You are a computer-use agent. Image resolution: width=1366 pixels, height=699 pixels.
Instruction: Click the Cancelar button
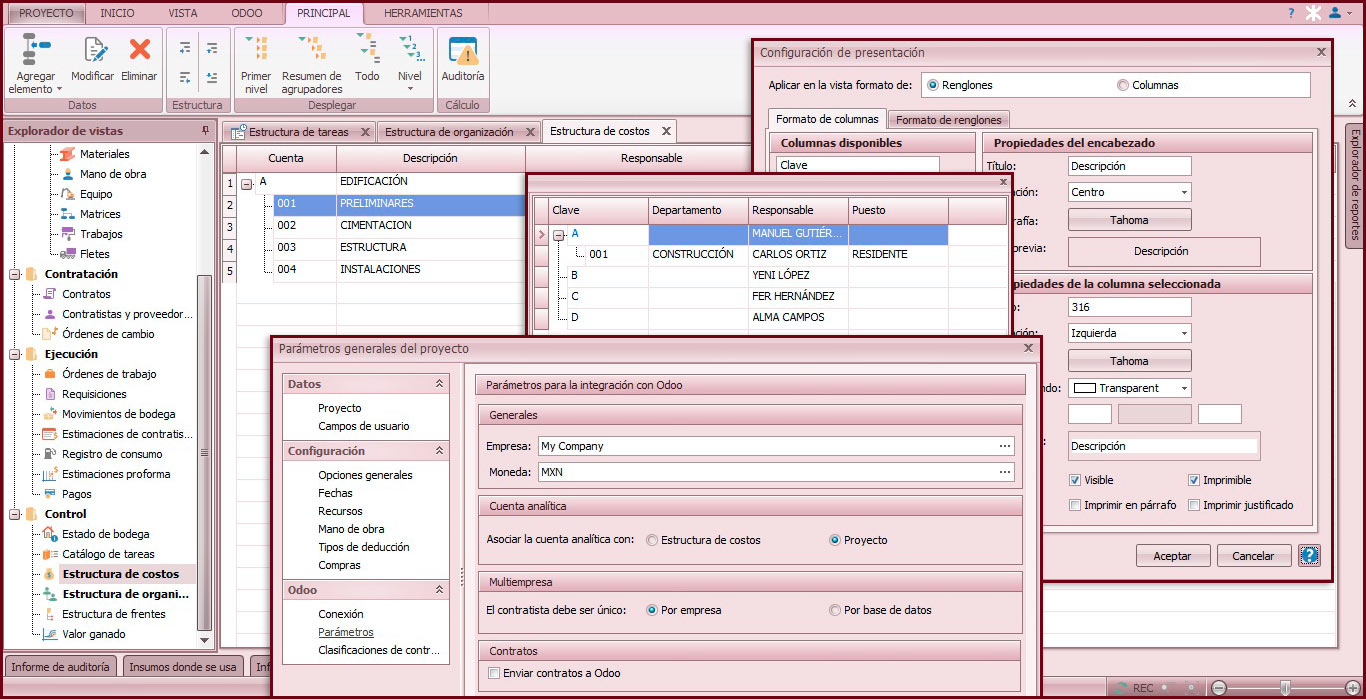coord(1253,556)
